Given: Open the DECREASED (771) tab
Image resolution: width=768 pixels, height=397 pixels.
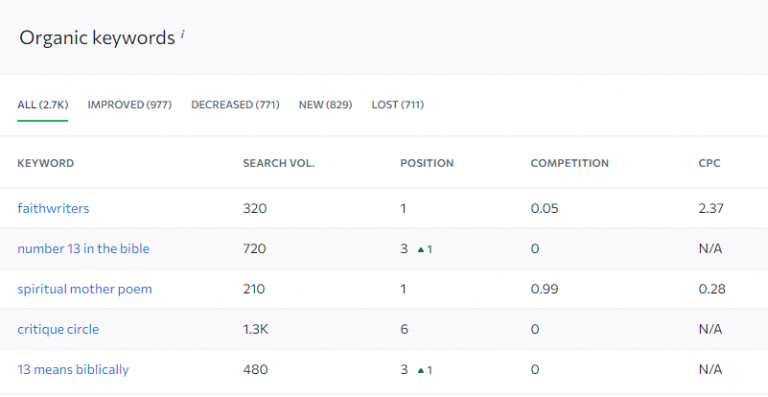Looking at the screenshot, I should [x=235, y=105].
